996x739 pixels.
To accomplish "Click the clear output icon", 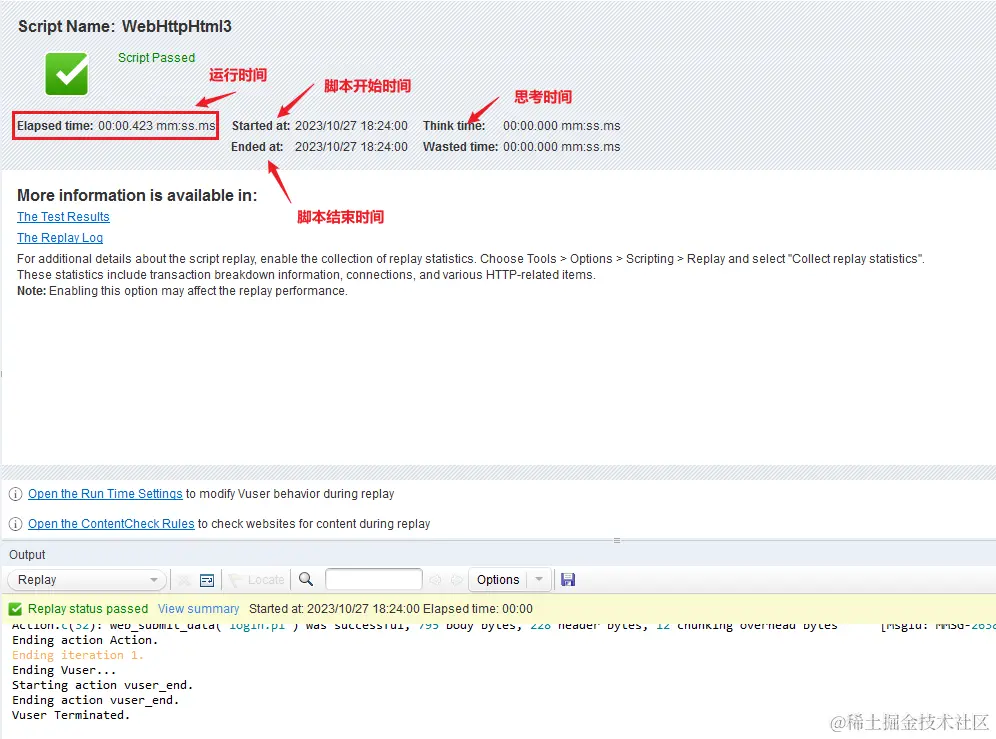I will click(x=184, y=580).
